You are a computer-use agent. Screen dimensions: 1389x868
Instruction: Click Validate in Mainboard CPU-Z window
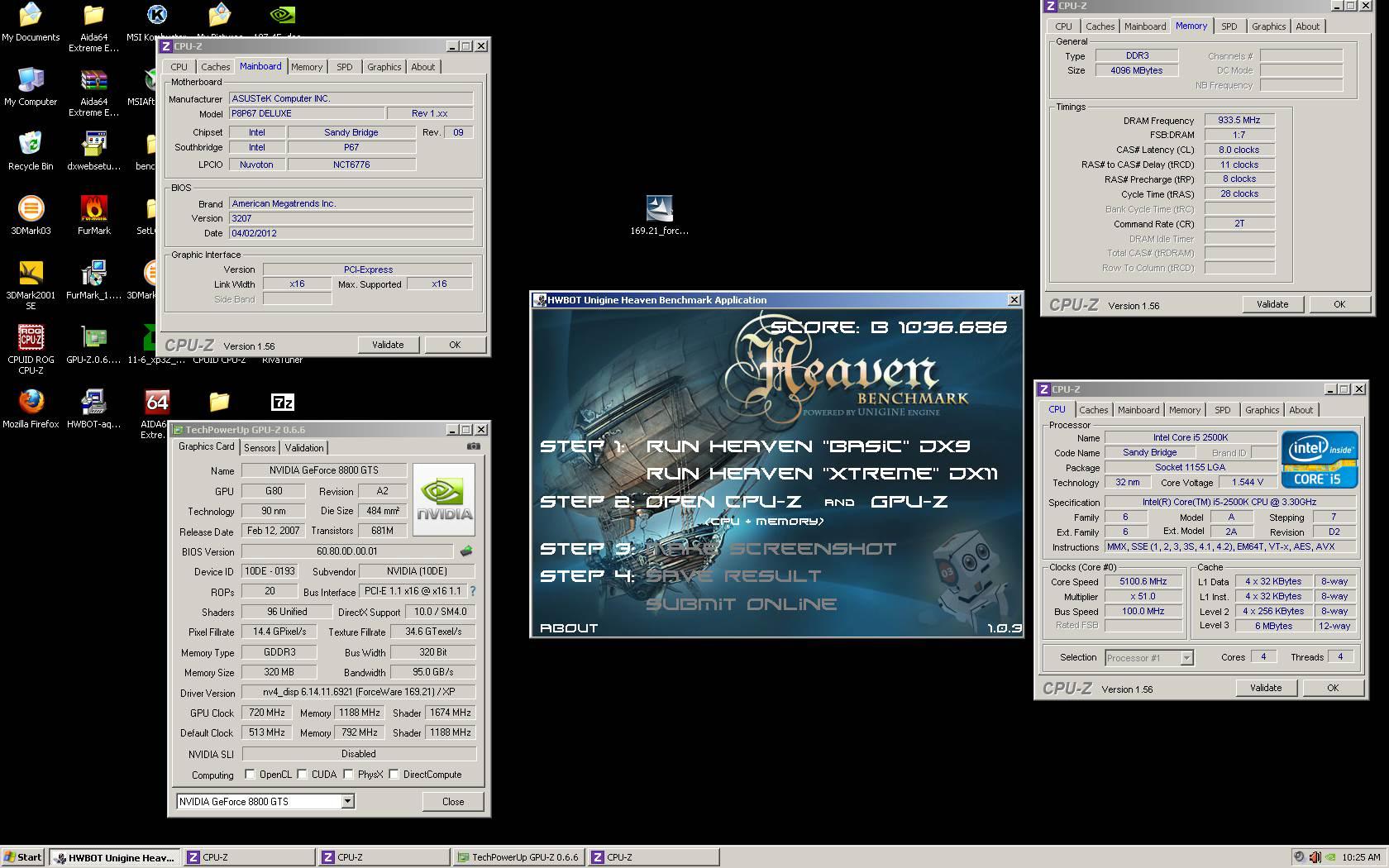(x=388, y=345)
